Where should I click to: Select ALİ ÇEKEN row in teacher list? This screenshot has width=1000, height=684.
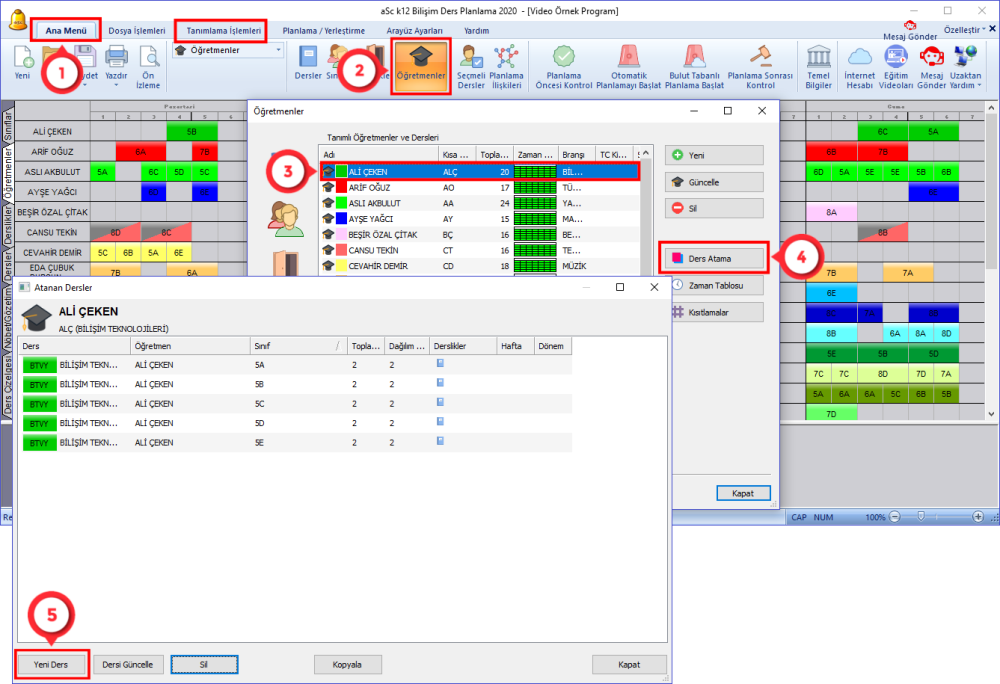(480, 171)
